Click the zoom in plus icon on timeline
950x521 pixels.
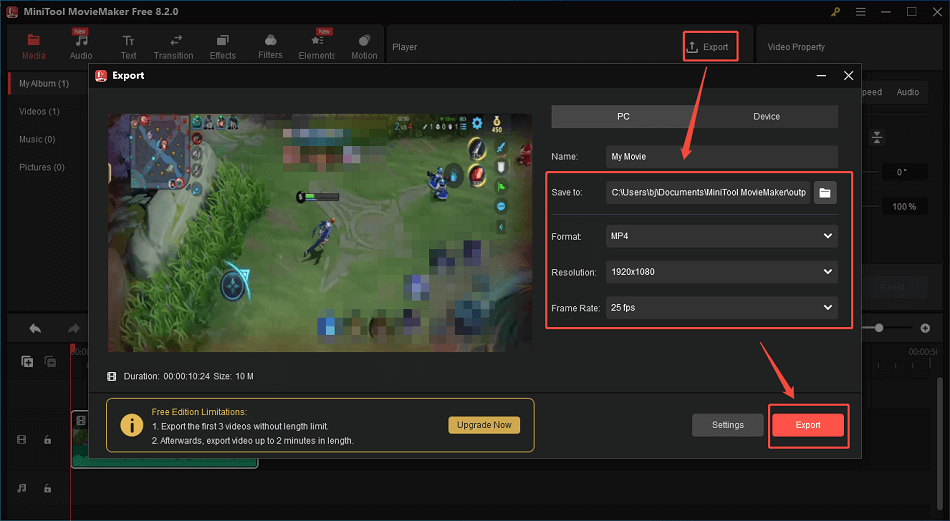tap(925, 328)
